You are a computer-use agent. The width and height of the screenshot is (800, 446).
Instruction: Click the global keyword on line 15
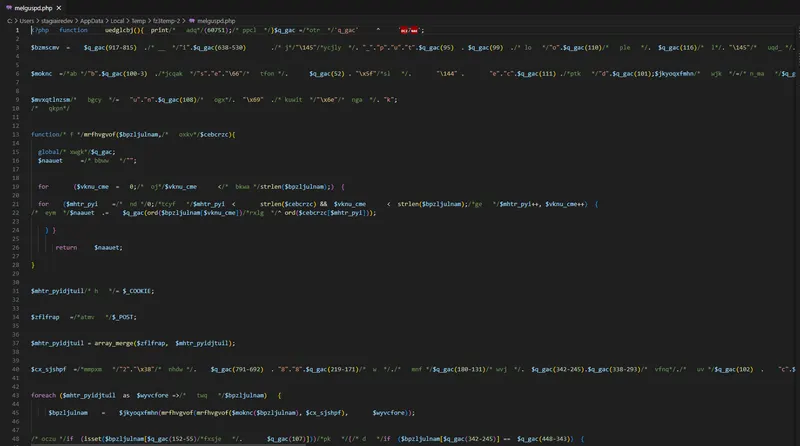click(x=48, y=152)
